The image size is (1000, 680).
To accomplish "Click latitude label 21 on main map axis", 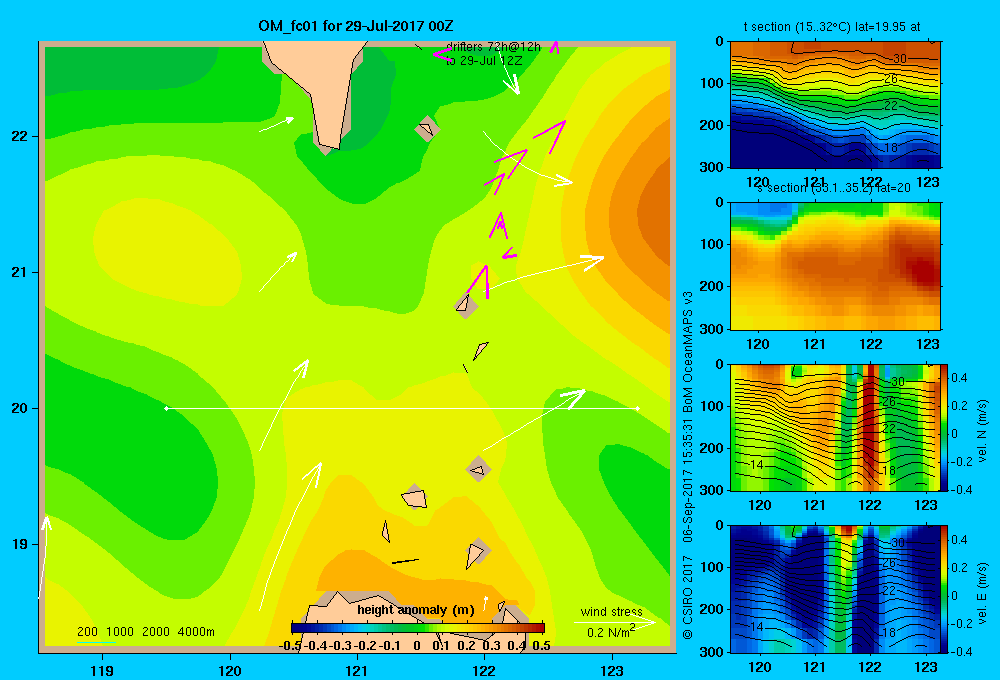I will [x=20, y=272].
